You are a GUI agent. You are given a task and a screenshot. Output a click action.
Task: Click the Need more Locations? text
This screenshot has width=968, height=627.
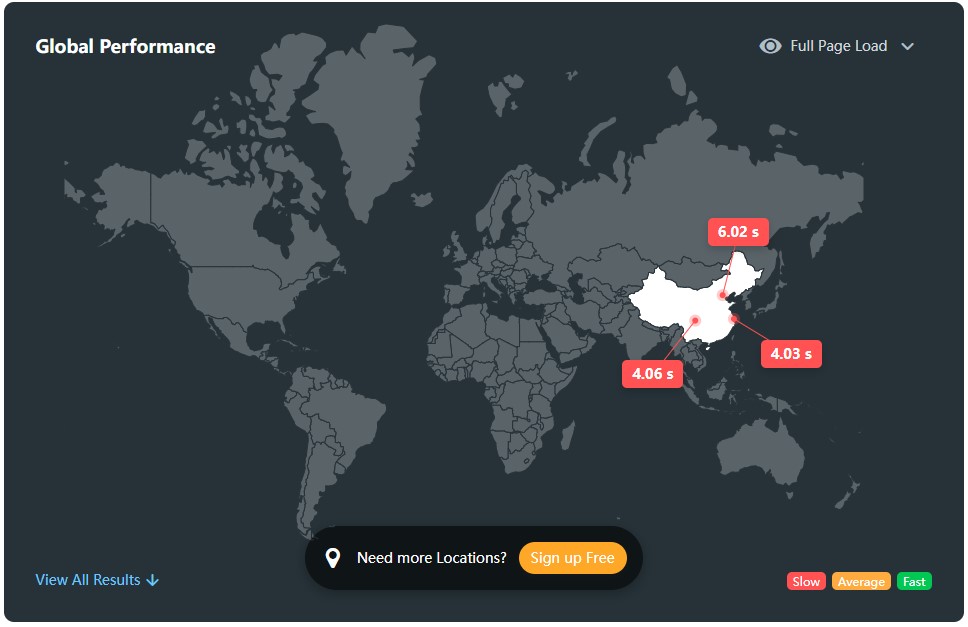click(x=432, y=558)
